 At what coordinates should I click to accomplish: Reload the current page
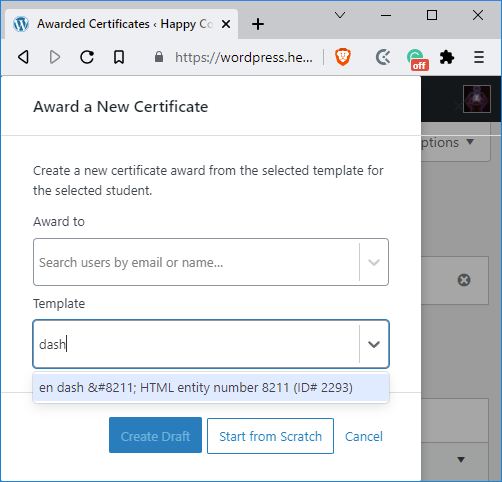pos(87,57)
